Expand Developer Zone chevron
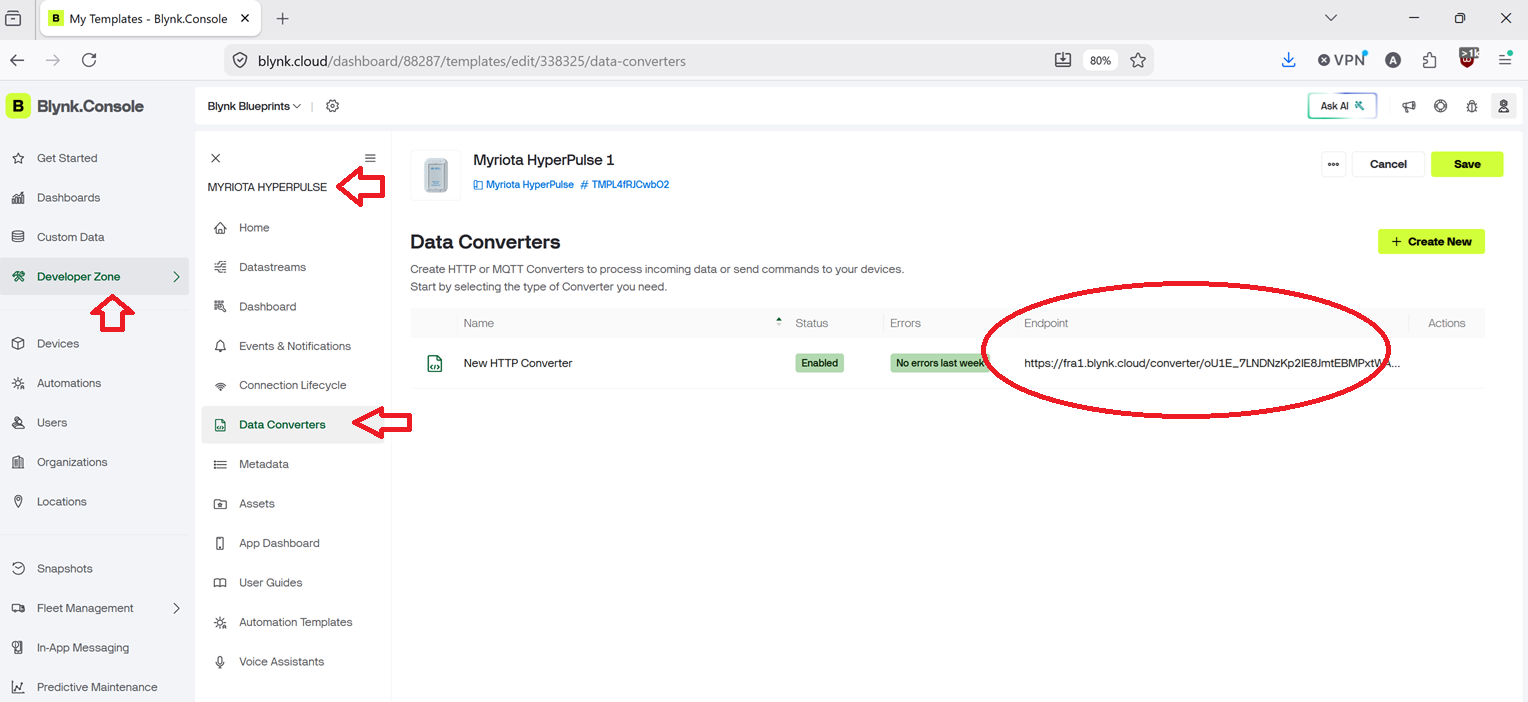Viewport: 1528px width, 702px height. click(176, 277)
